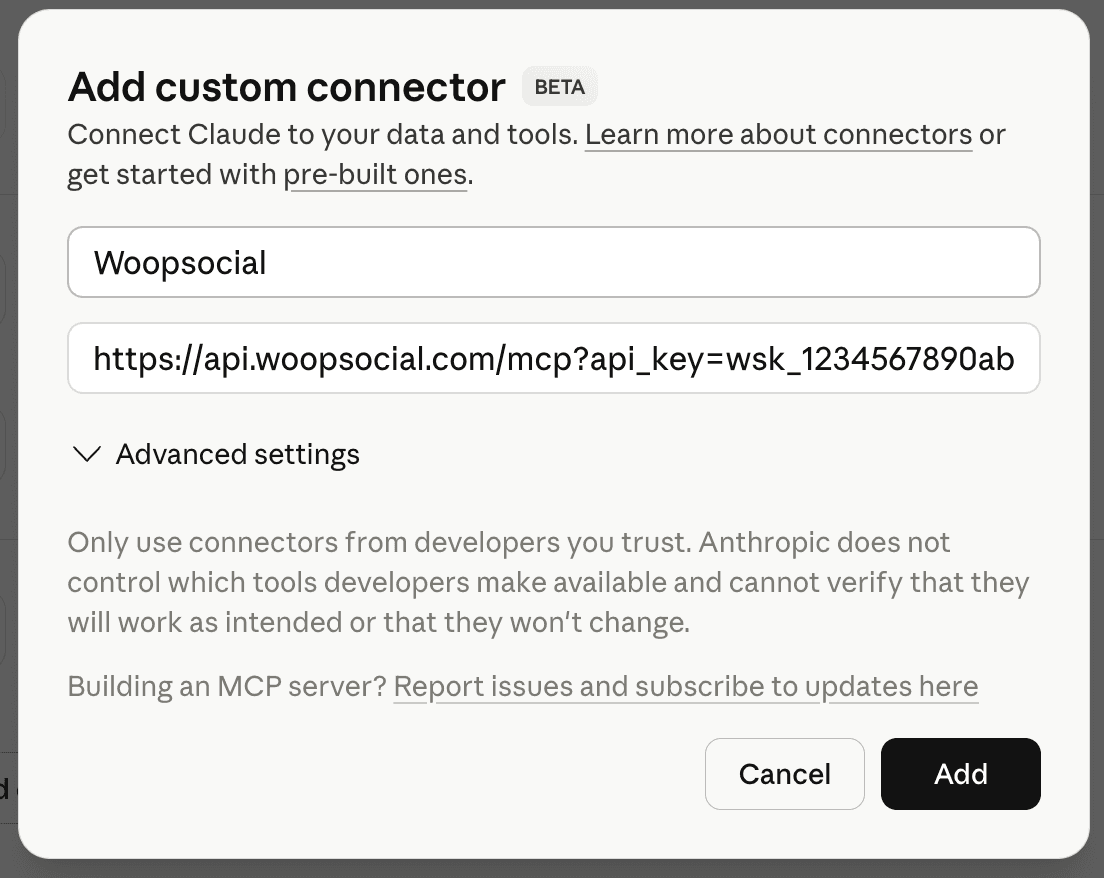Open Report issues and subscribe to updates

pos(687,687)
